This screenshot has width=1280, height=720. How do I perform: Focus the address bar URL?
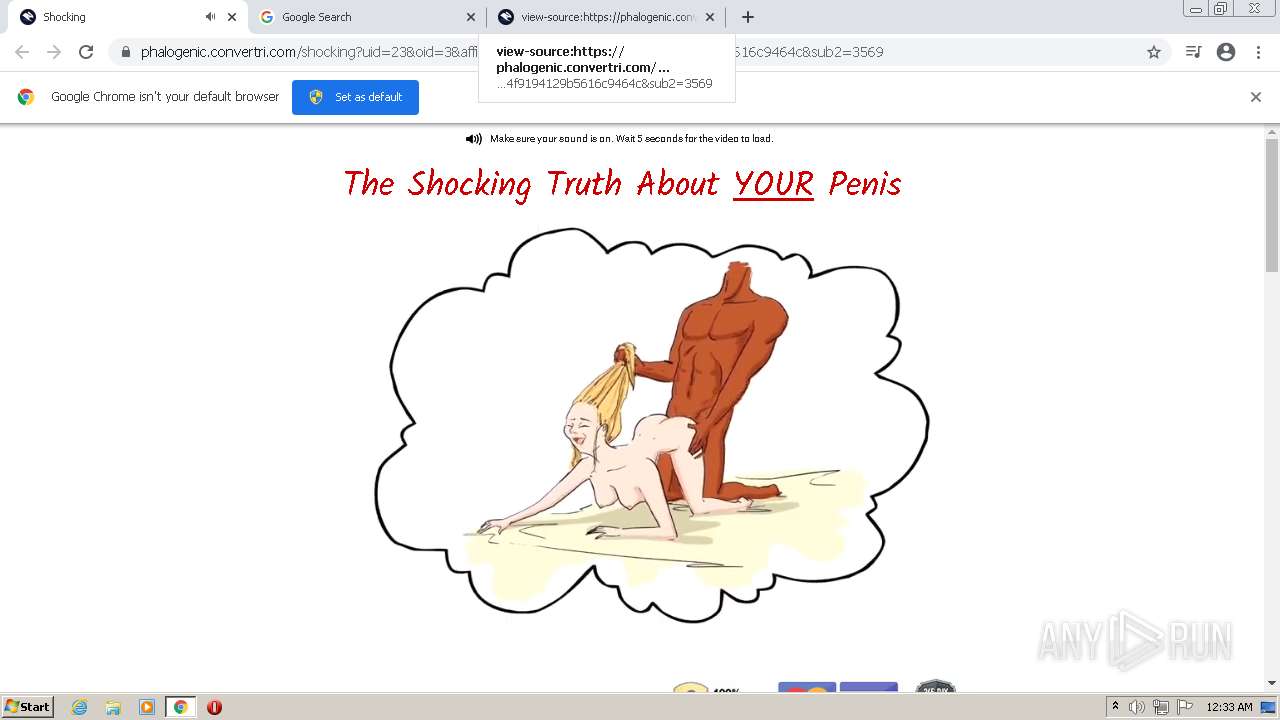(640, 52)
